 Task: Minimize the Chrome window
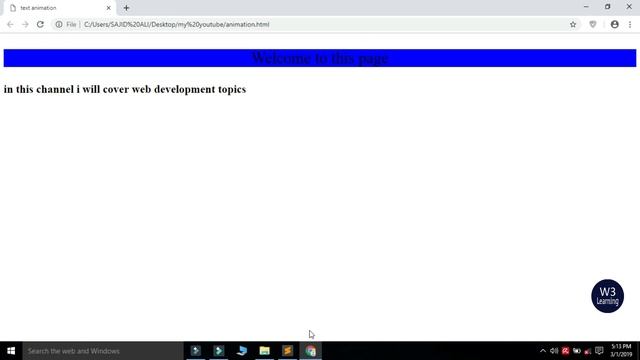click(586, 7)
